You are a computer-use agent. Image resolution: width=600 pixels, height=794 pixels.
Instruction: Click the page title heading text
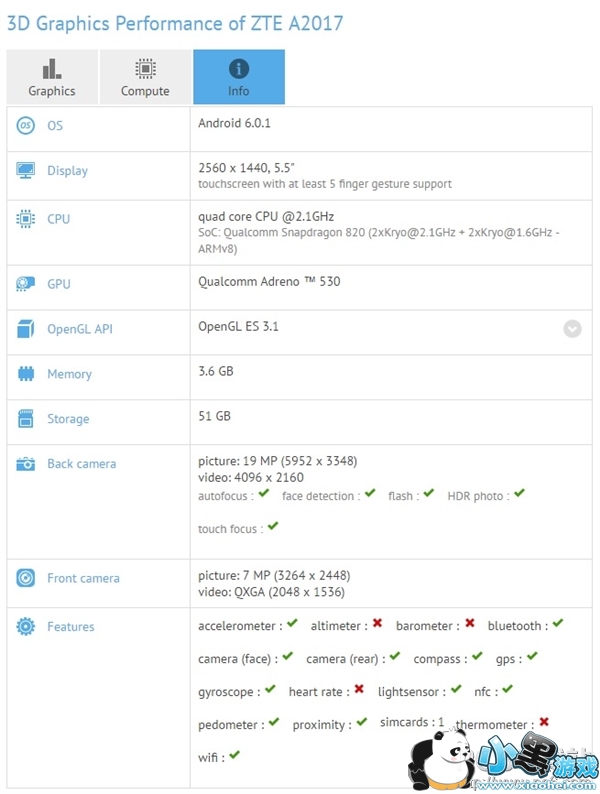[x=175, y=22]
